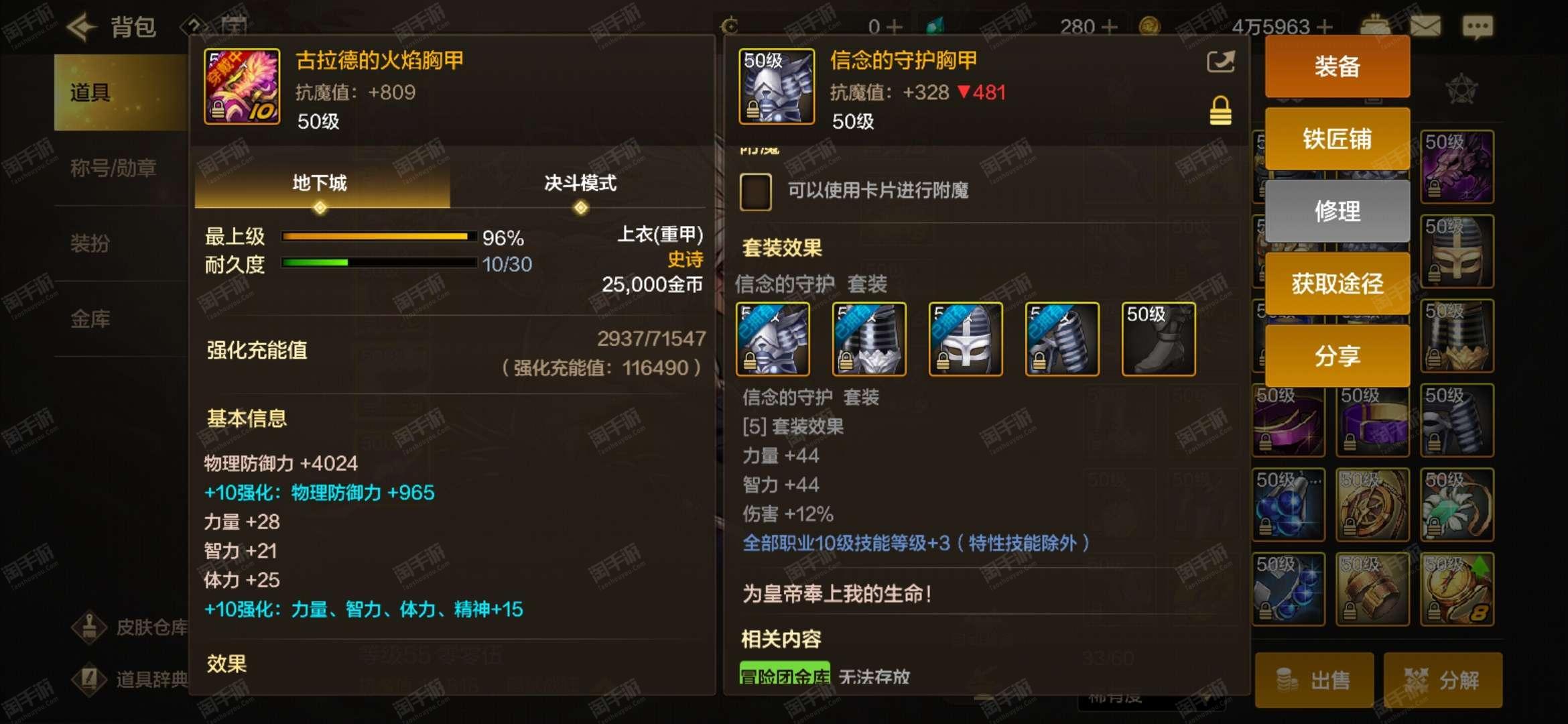Screen dimensions: 1568x724
Task: Open the mail envelope icon
Action: pos(1425,27)
